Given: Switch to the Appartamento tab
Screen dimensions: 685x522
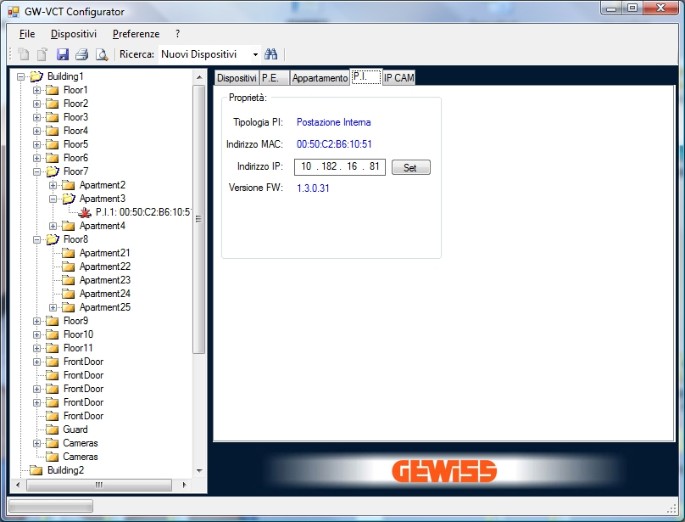Looking at the screenshot, I should tap(320, 78).
